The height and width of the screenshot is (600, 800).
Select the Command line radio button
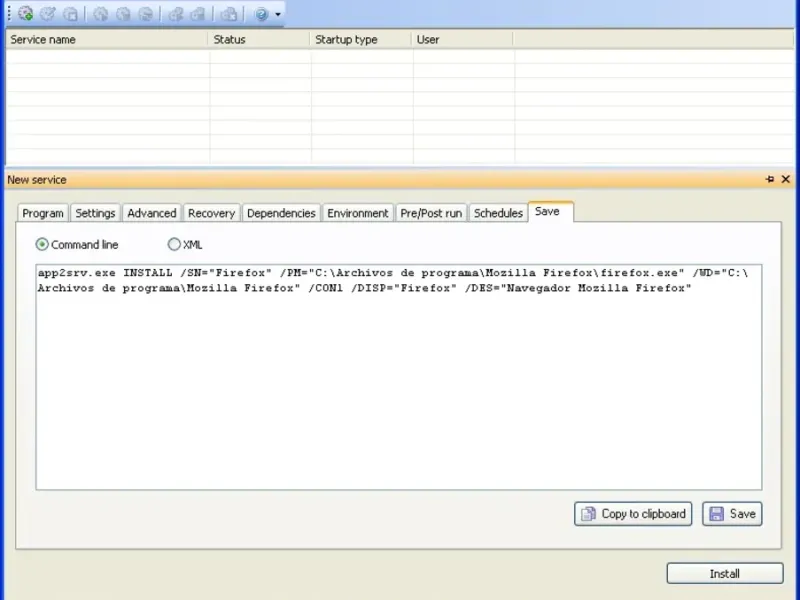(x=42, y=245)
